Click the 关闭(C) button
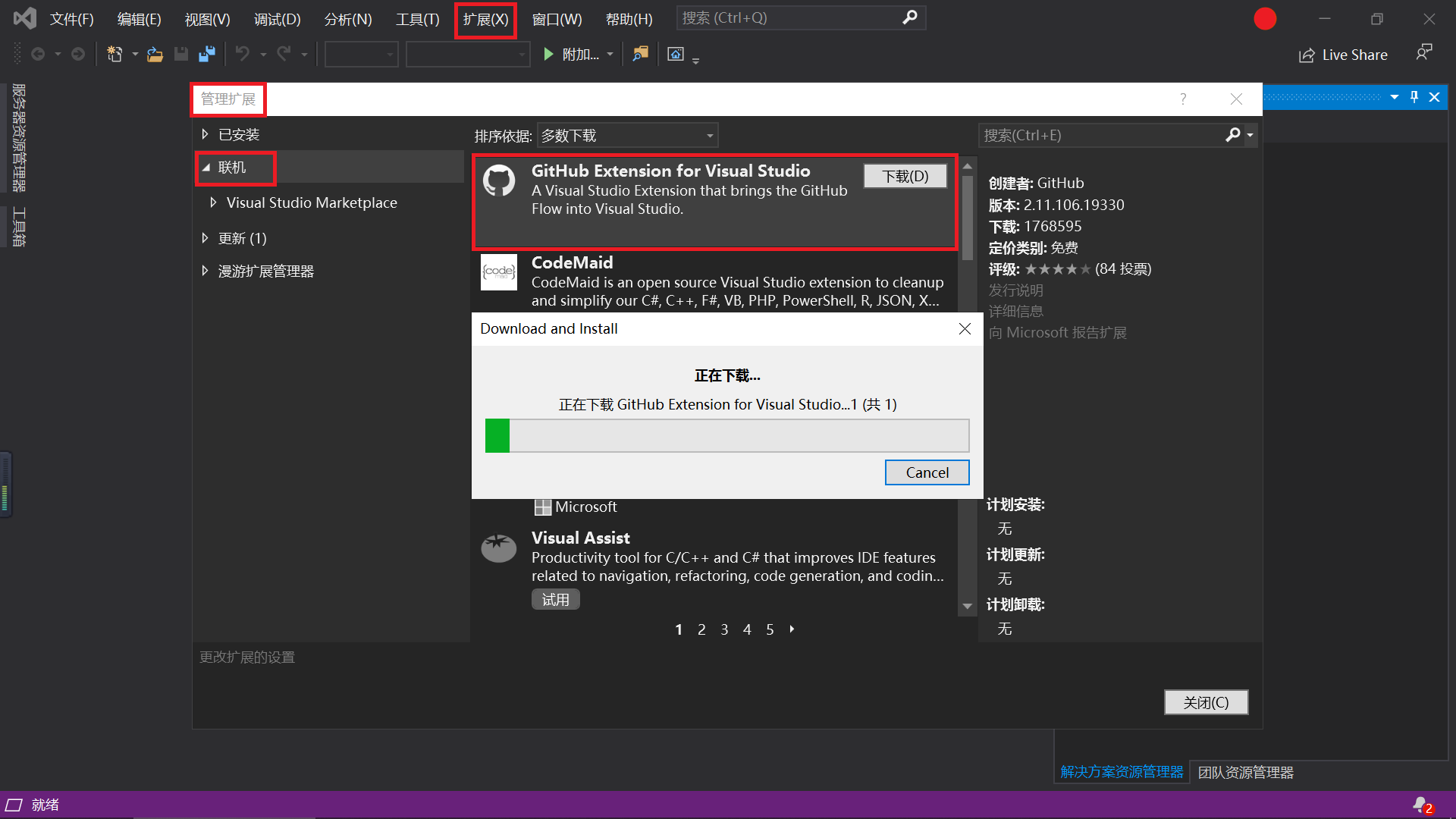 point(1205,702)
